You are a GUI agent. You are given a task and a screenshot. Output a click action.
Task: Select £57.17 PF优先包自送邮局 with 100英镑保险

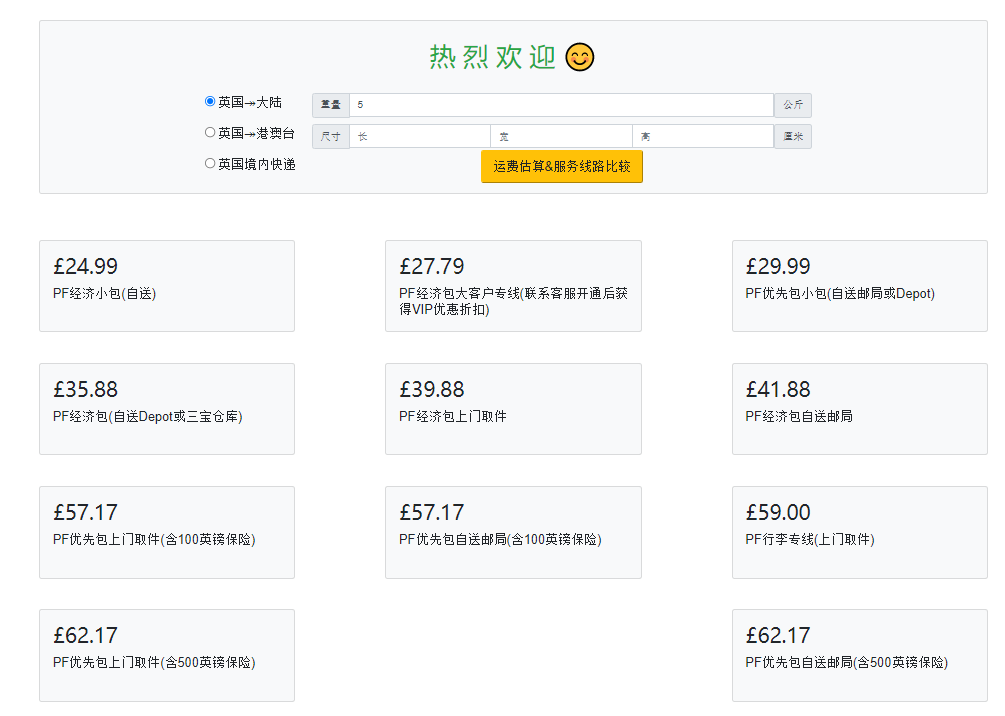click(x=513, y=531)
